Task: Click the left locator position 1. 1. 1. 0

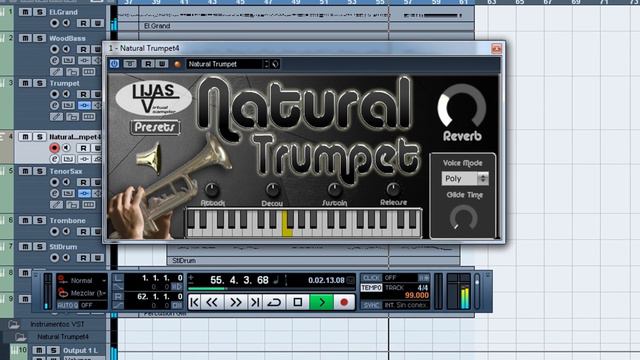Action: [162, 278]
